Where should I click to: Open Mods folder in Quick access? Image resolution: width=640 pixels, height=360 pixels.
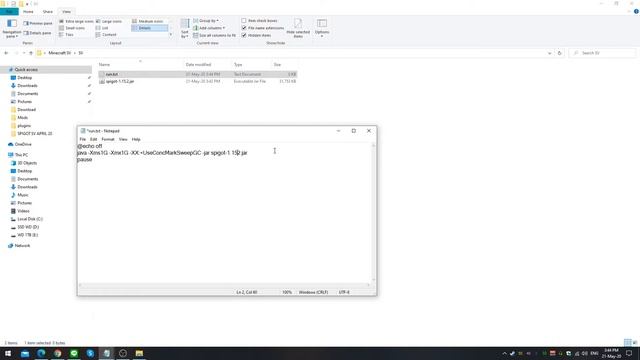point(22,118)
